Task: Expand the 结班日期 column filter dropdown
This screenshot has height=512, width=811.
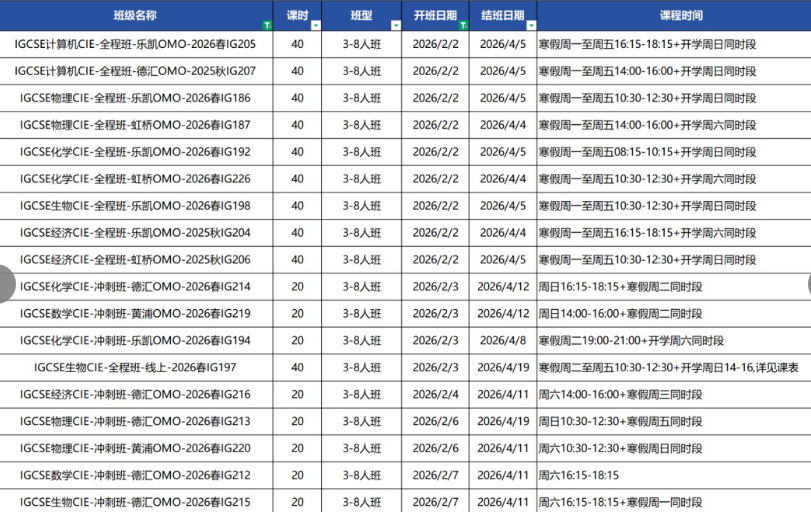Action: click(x=530, y=25)
